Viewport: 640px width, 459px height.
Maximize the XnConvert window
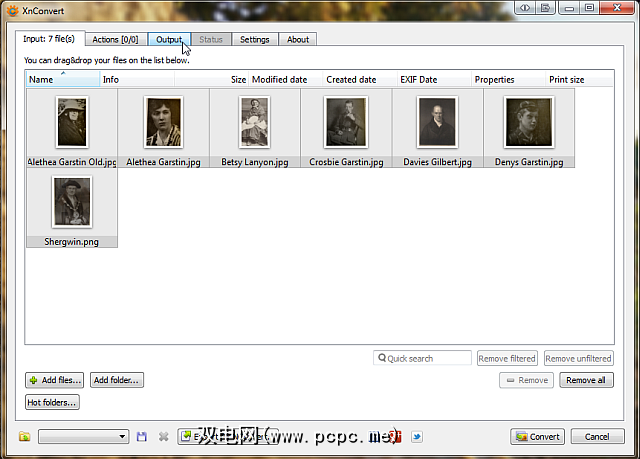click(589, 8)
